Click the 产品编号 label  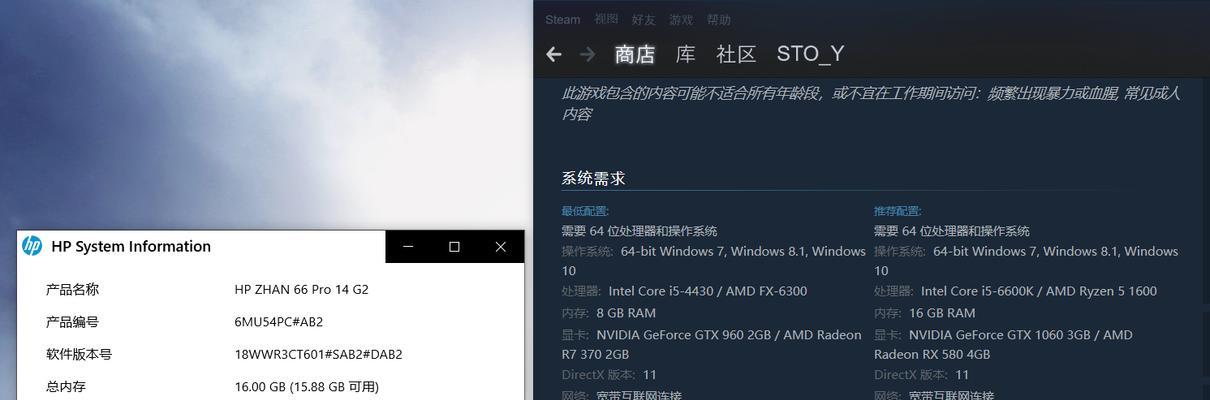tap(72, 322)
